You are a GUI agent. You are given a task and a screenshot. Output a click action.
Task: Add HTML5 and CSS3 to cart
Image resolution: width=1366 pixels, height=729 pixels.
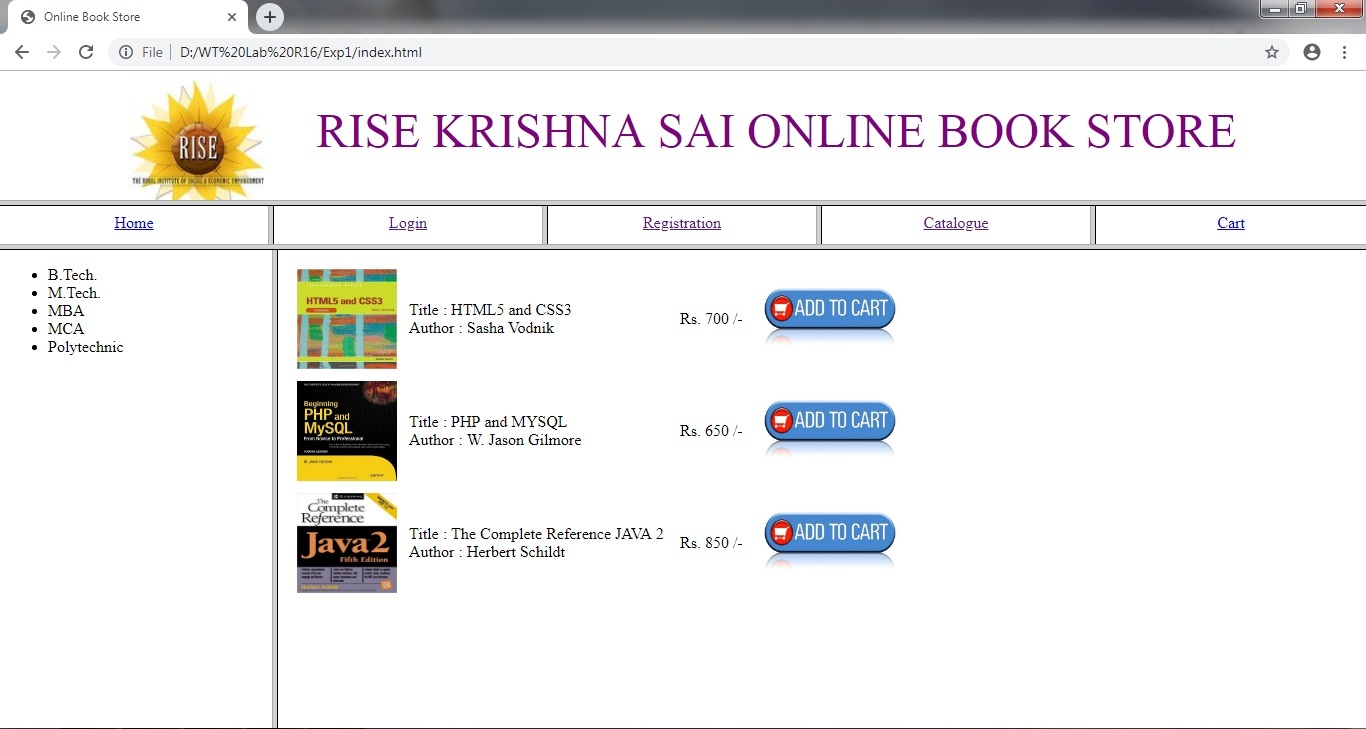click(x=829, y=308)
